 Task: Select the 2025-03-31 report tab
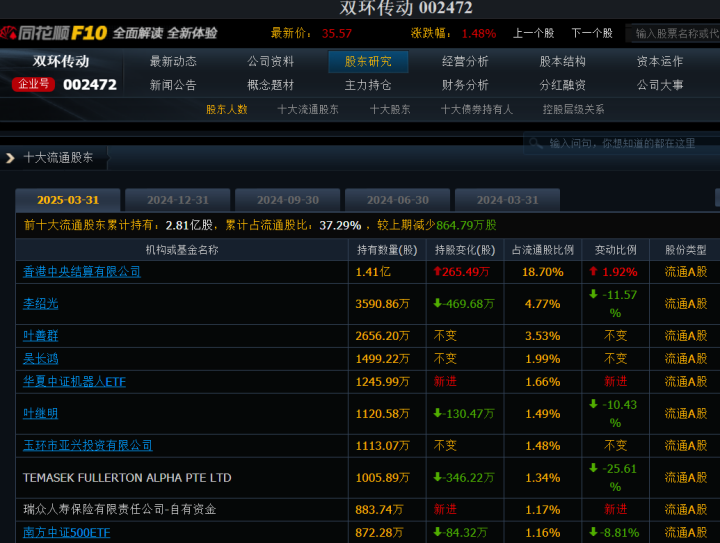pyautogui.click(x=68, y=200)
